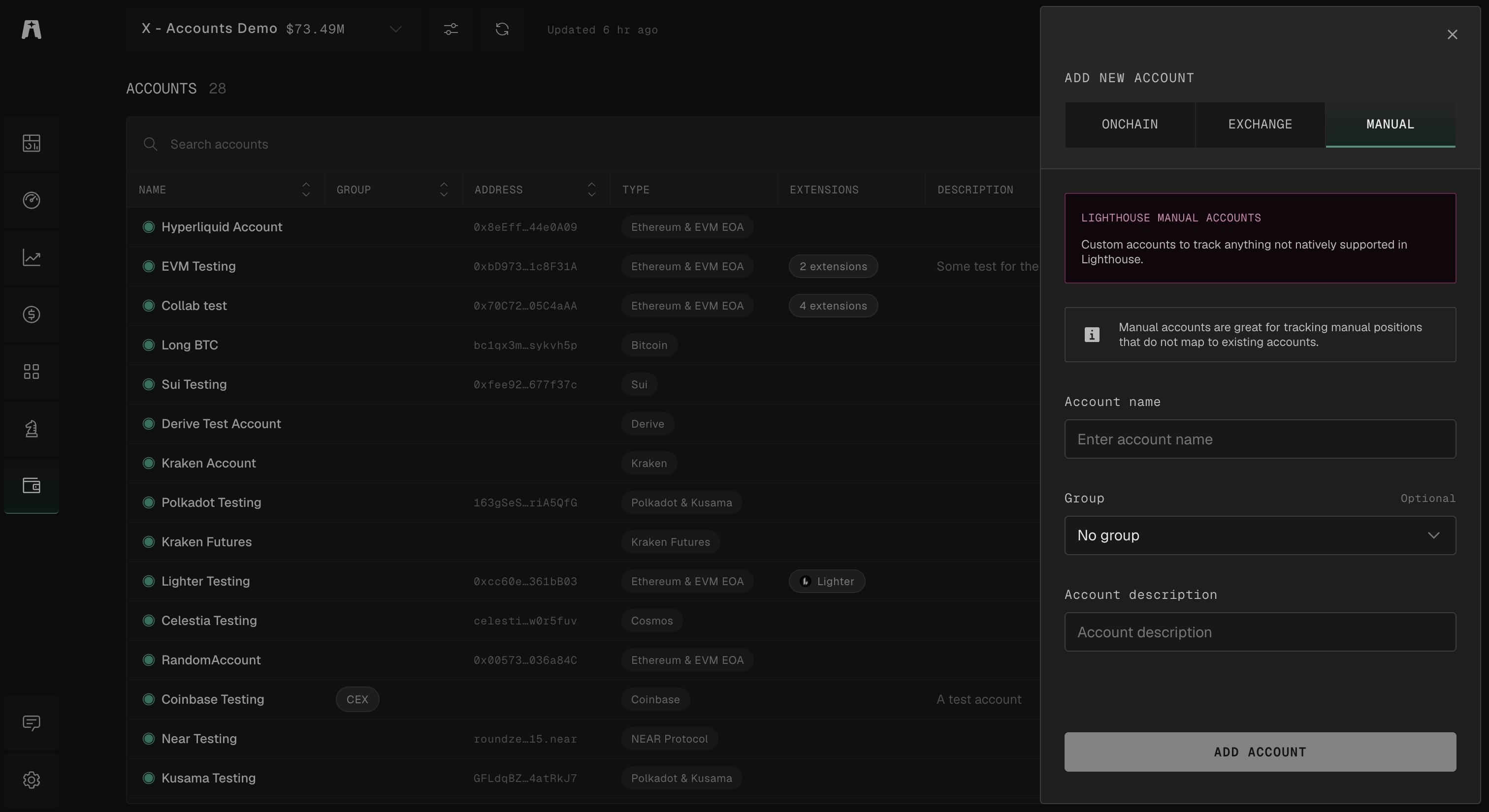Select the Long BTC account row

pos(583,345)
